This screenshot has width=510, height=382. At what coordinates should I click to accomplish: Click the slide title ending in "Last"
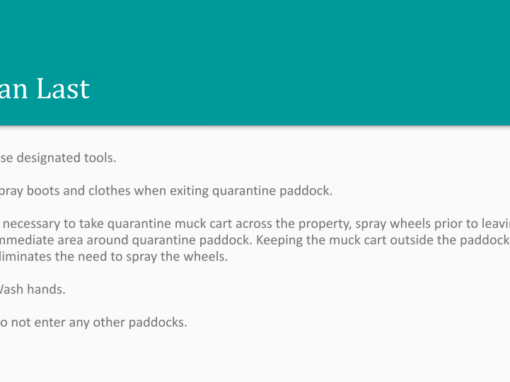click(x=45, y=89)
